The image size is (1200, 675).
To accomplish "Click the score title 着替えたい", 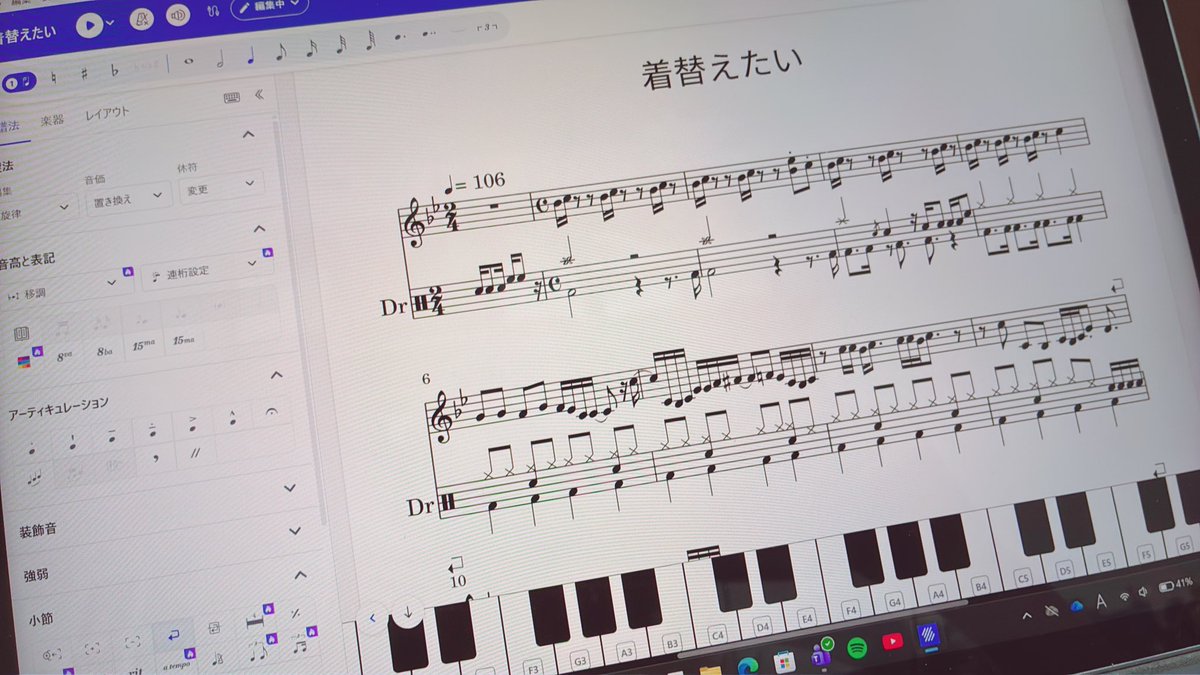I will click(x=723, y=69).
